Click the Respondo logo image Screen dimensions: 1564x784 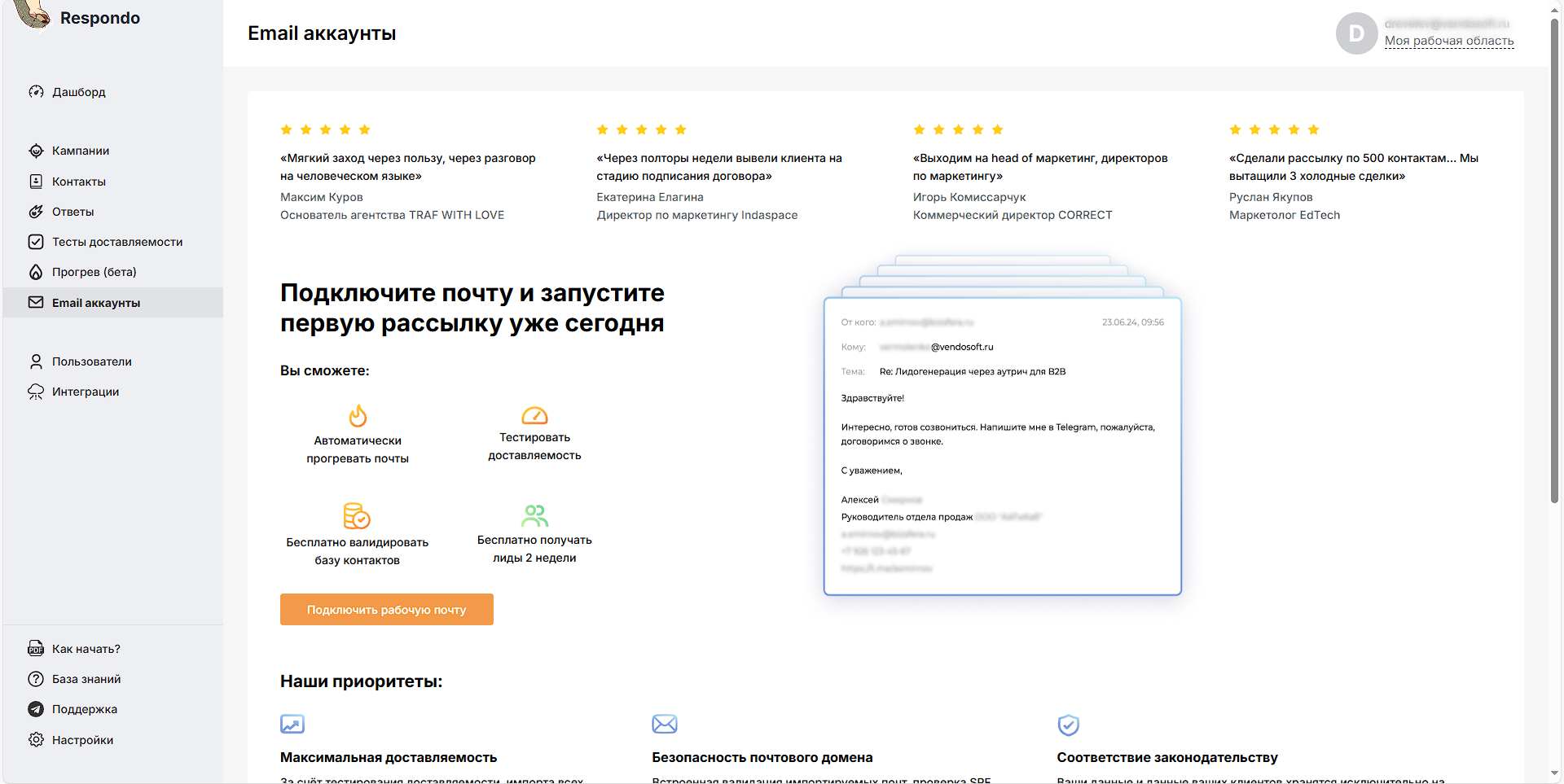[33, 16]
